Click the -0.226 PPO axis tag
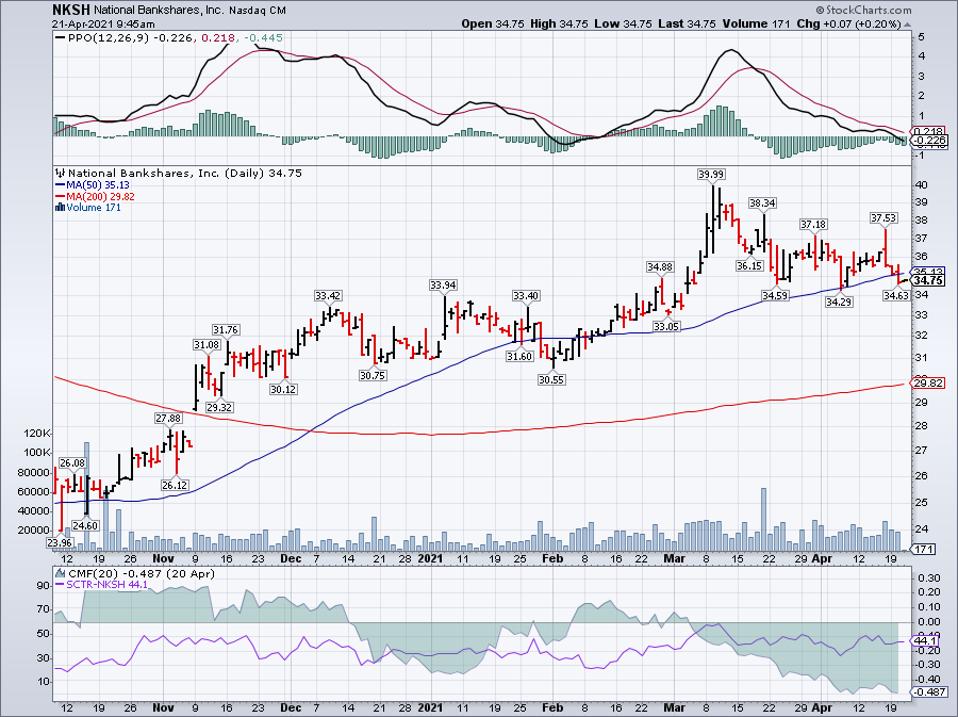 click(x=929, y=141)
